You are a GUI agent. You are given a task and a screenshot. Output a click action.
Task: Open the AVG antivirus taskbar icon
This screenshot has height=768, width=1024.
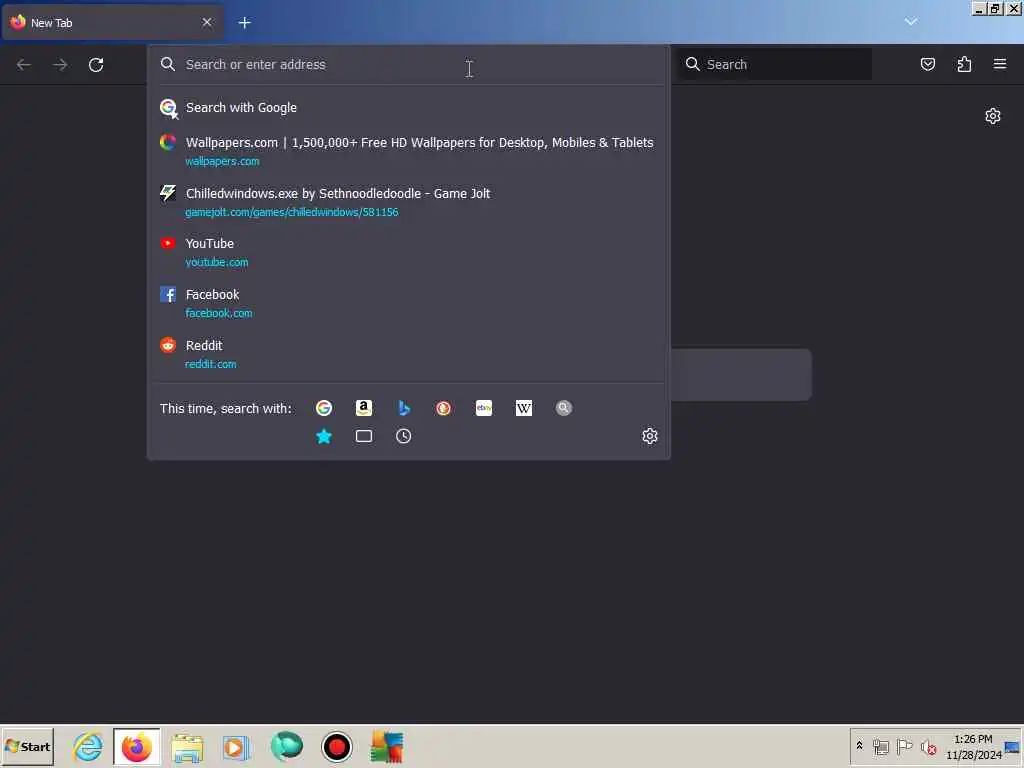click(387, 746)
